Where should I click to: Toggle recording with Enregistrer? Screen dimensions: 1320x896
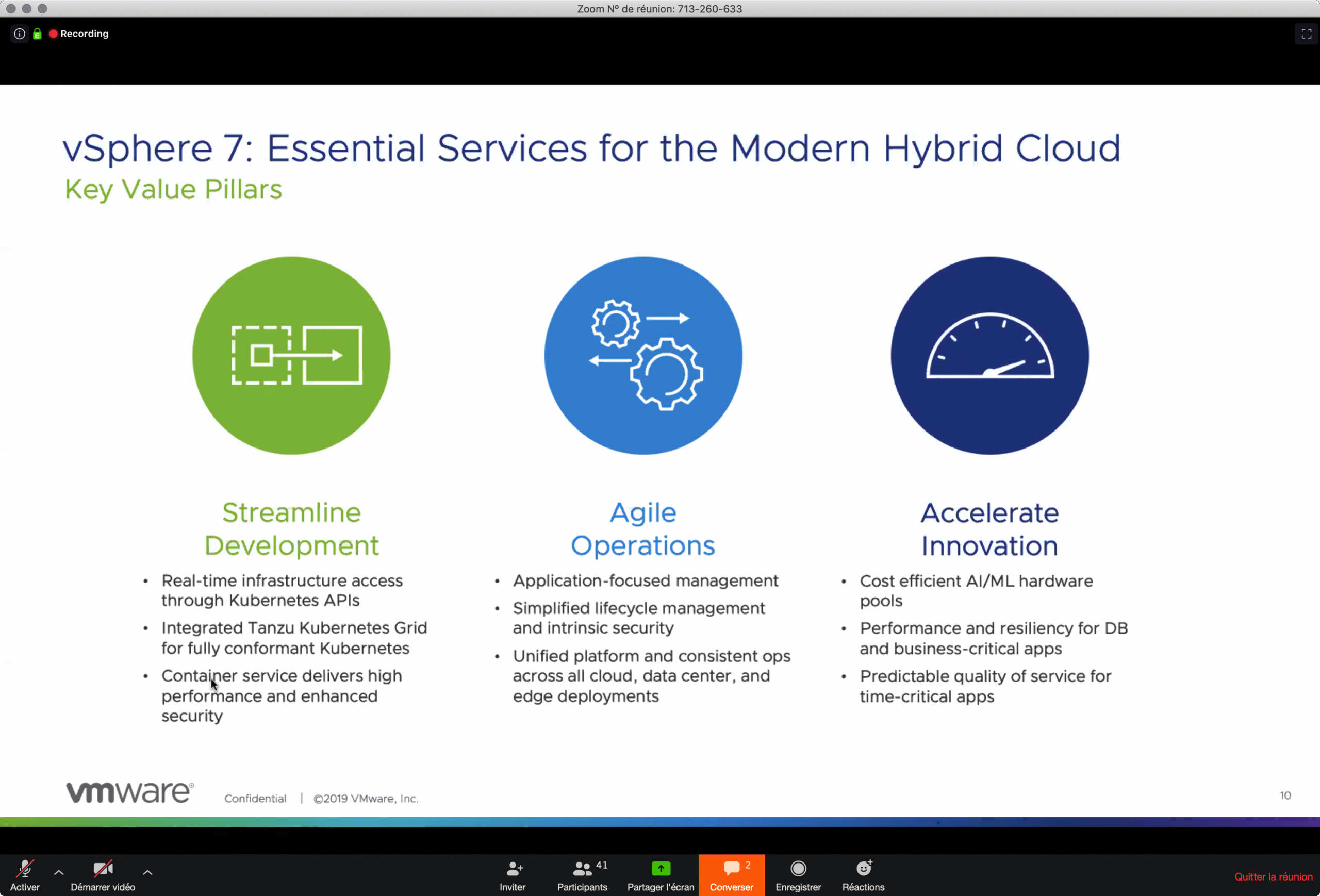(798, 874)
